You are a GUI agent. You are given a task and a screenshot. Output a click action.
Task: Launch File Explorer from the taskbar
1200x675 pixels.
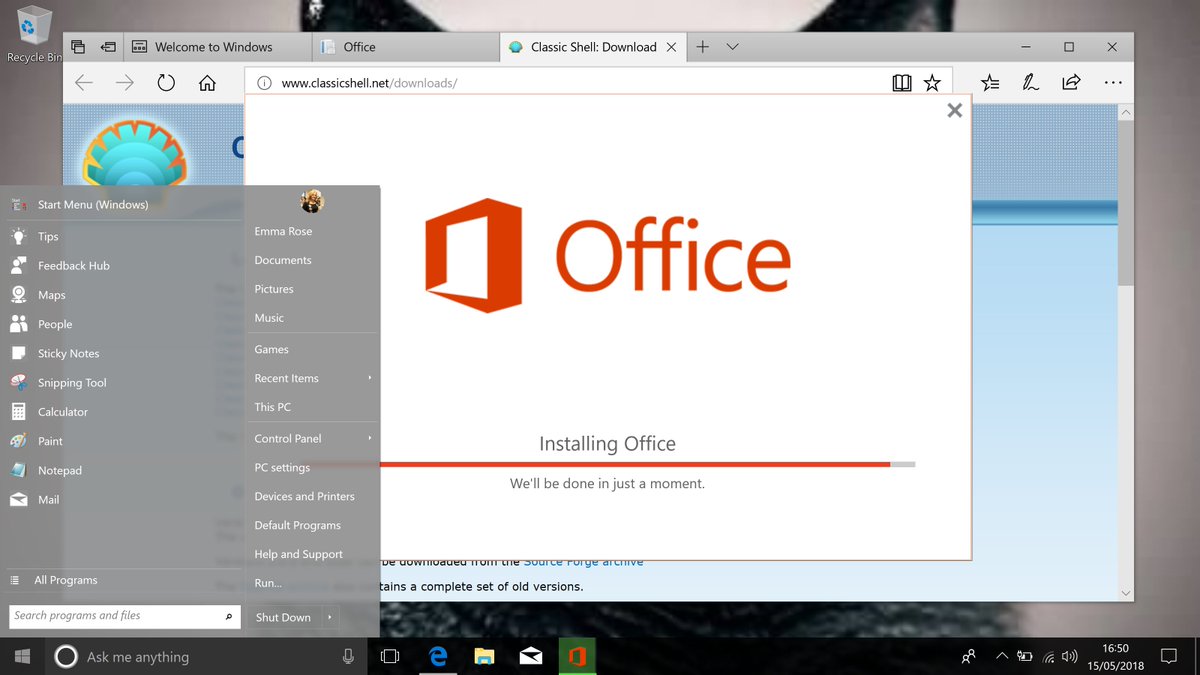tap(484, 656)
